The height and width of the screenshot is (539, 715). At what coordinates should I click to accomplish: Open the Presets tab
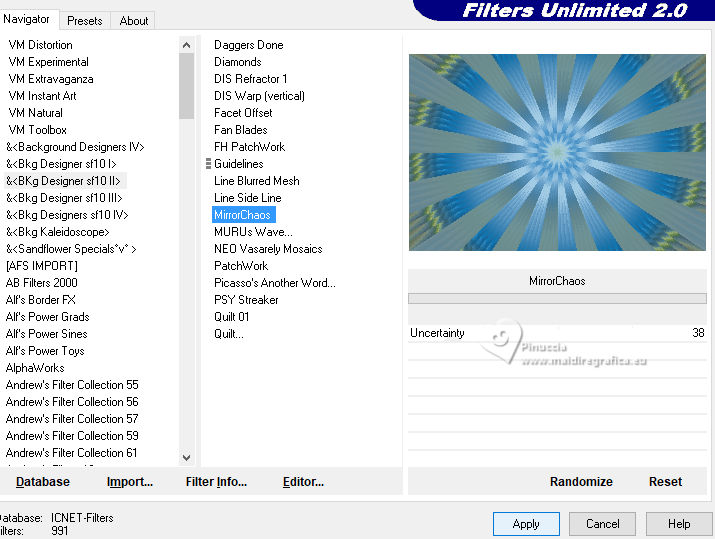click(x=85, y=21)
